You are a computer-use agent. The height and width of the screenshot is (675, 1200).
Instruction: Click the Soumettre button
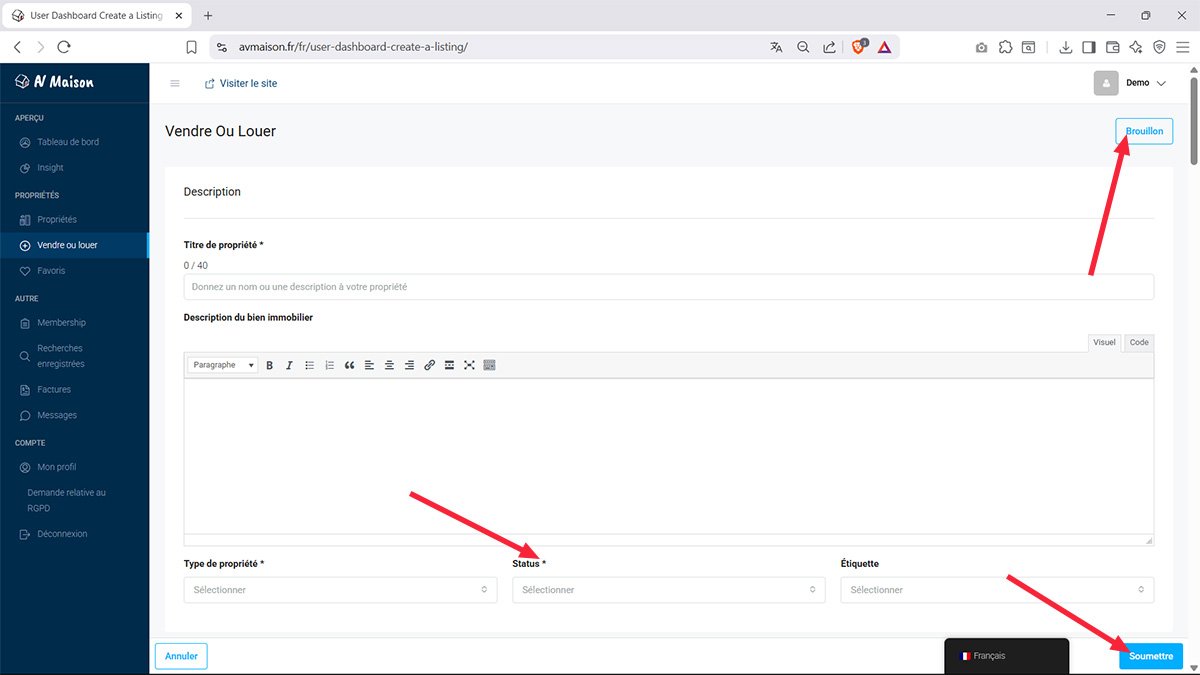click(1151, 656)
